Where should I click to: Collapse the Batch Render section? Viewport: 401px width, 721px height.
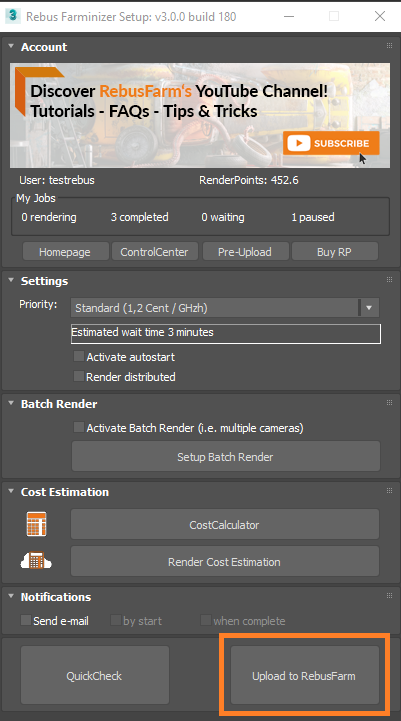click(x=11, y=403)
